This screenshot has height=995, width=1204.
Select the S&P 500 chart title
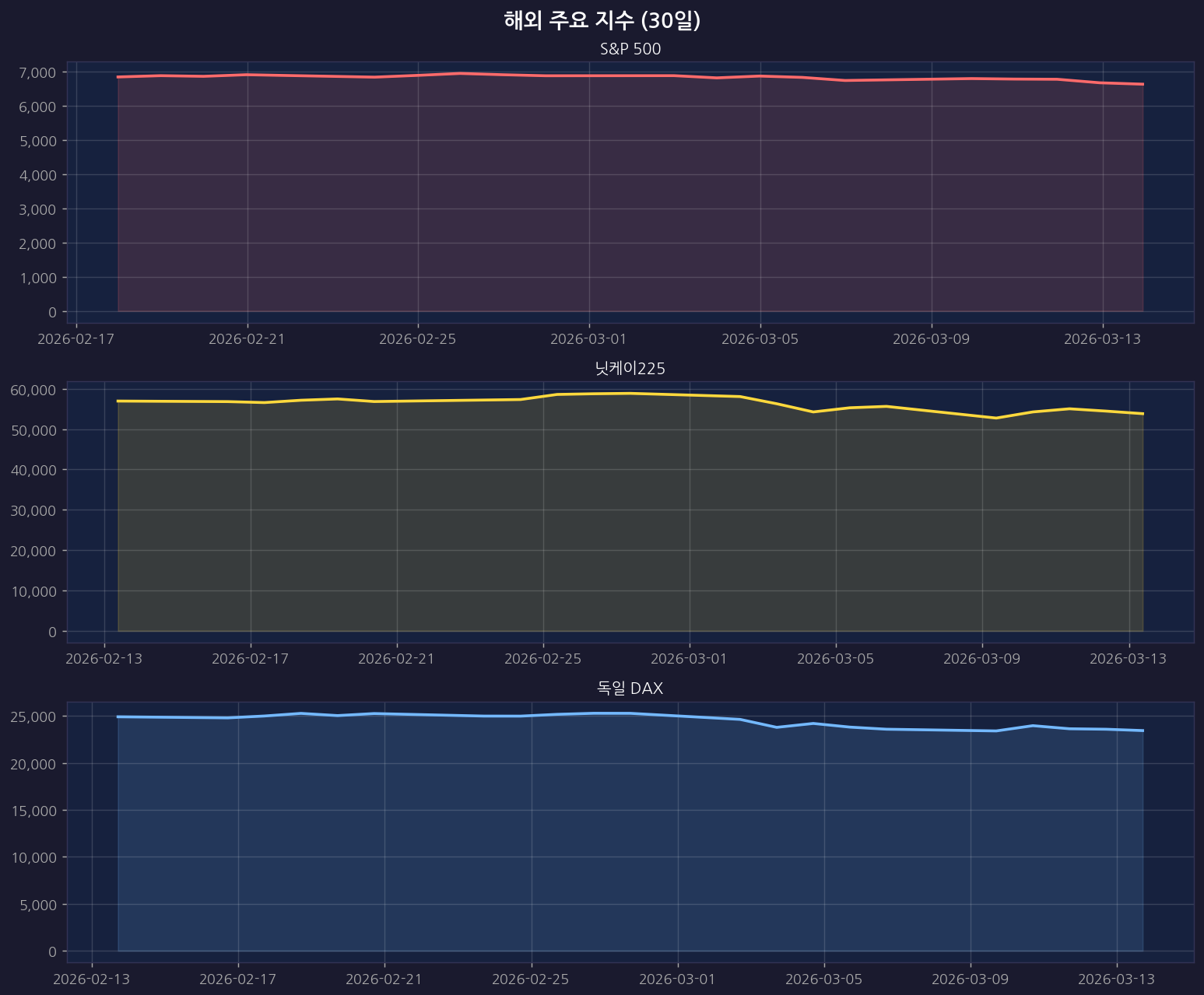pyautogui.click(x=630, y=49)
